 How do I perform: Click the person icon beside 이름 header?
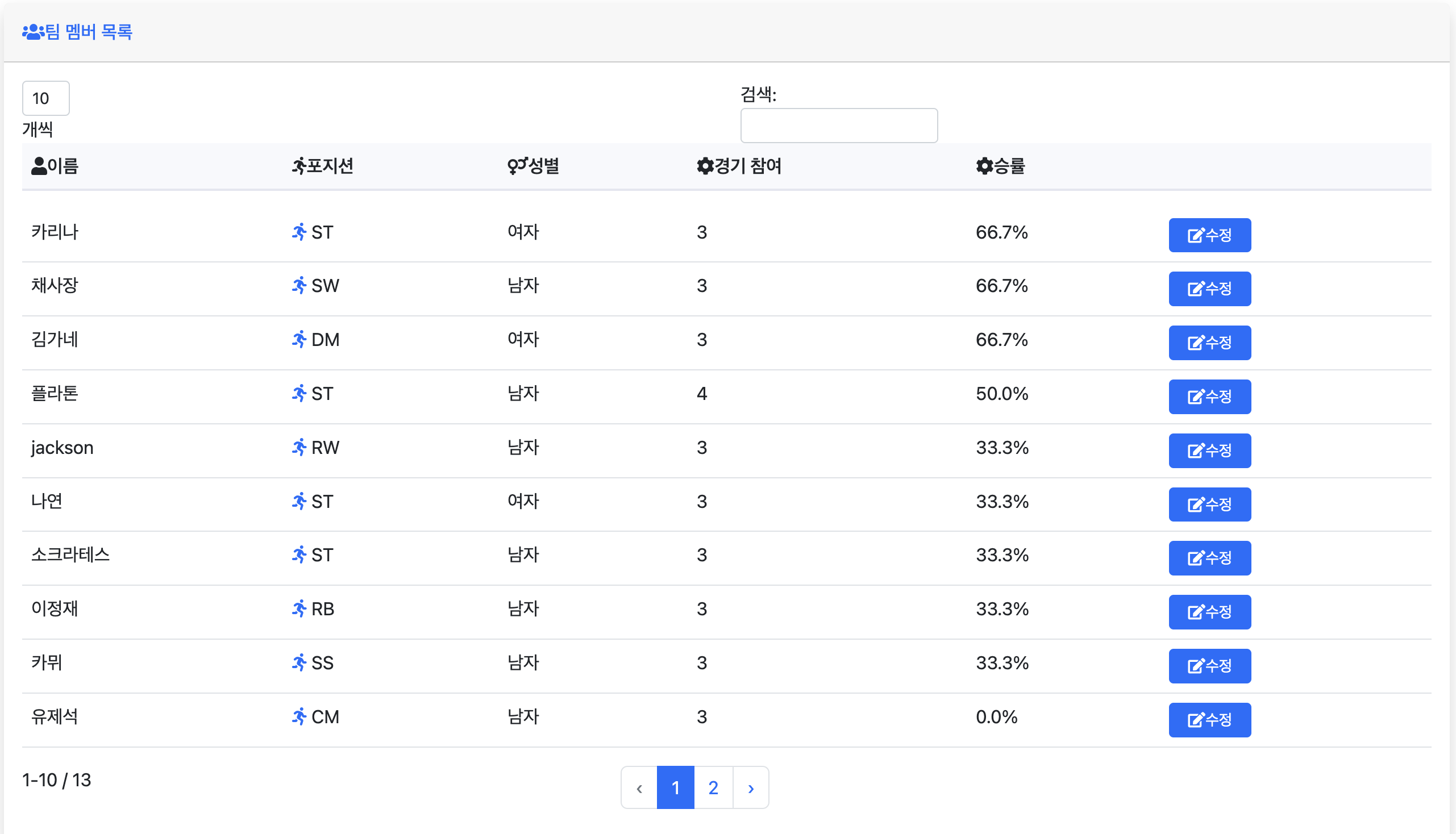coord(39,166)
